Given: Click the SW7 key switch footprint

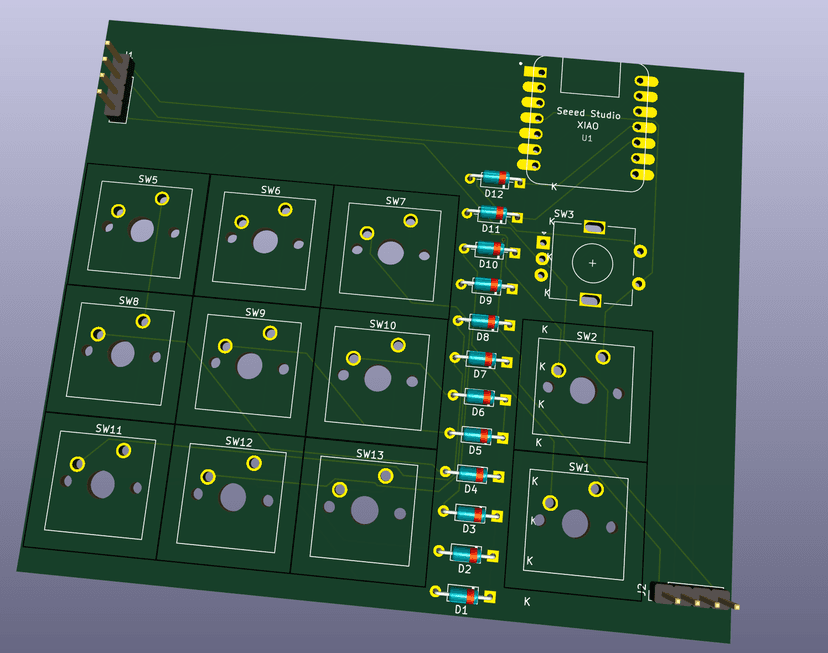Looking at the screenshot, I should point(390,254).
